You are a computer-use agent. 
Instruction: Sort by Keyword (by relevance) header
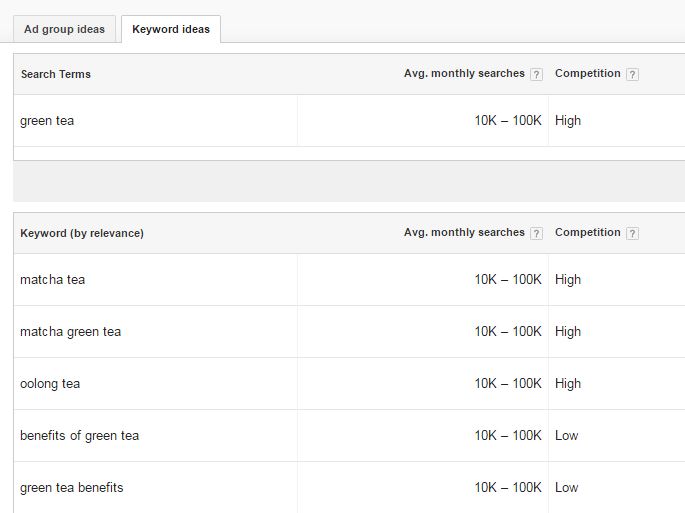82,233
